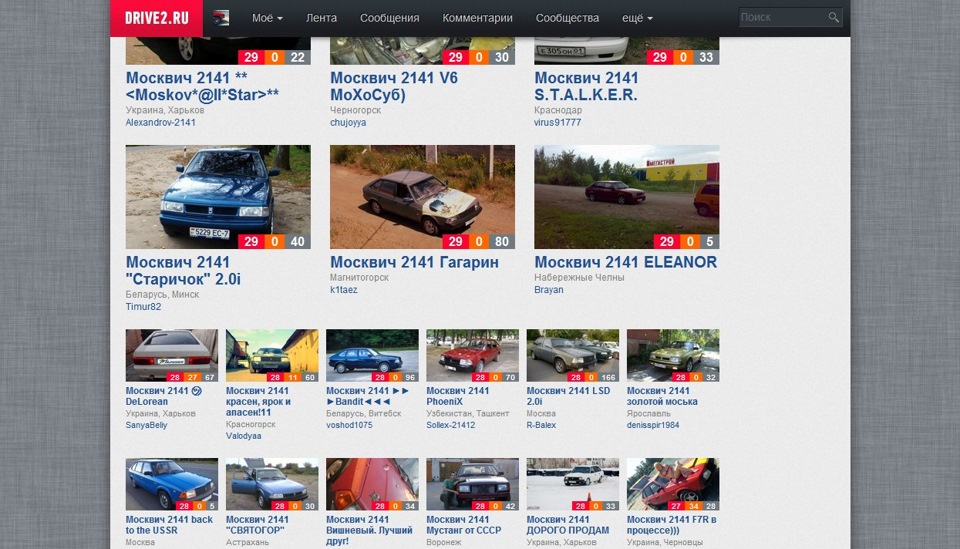The width and height of the screenshot is (960, 549).
Task: Open Москвич 2141 PhoeniX title link
Action: pos(457,396)
